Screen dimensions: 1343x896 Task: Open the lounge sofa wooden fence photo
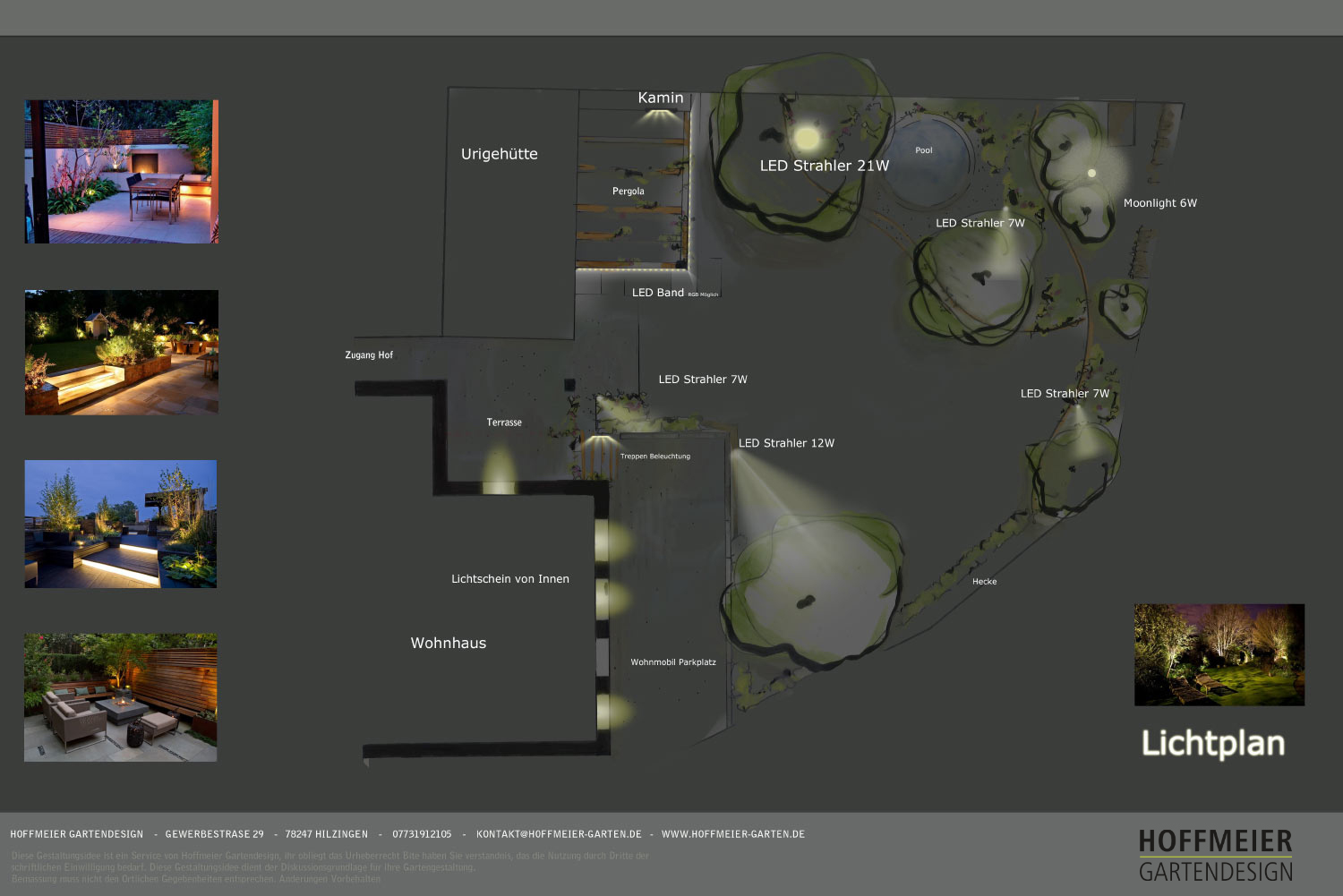pos(121,697)
